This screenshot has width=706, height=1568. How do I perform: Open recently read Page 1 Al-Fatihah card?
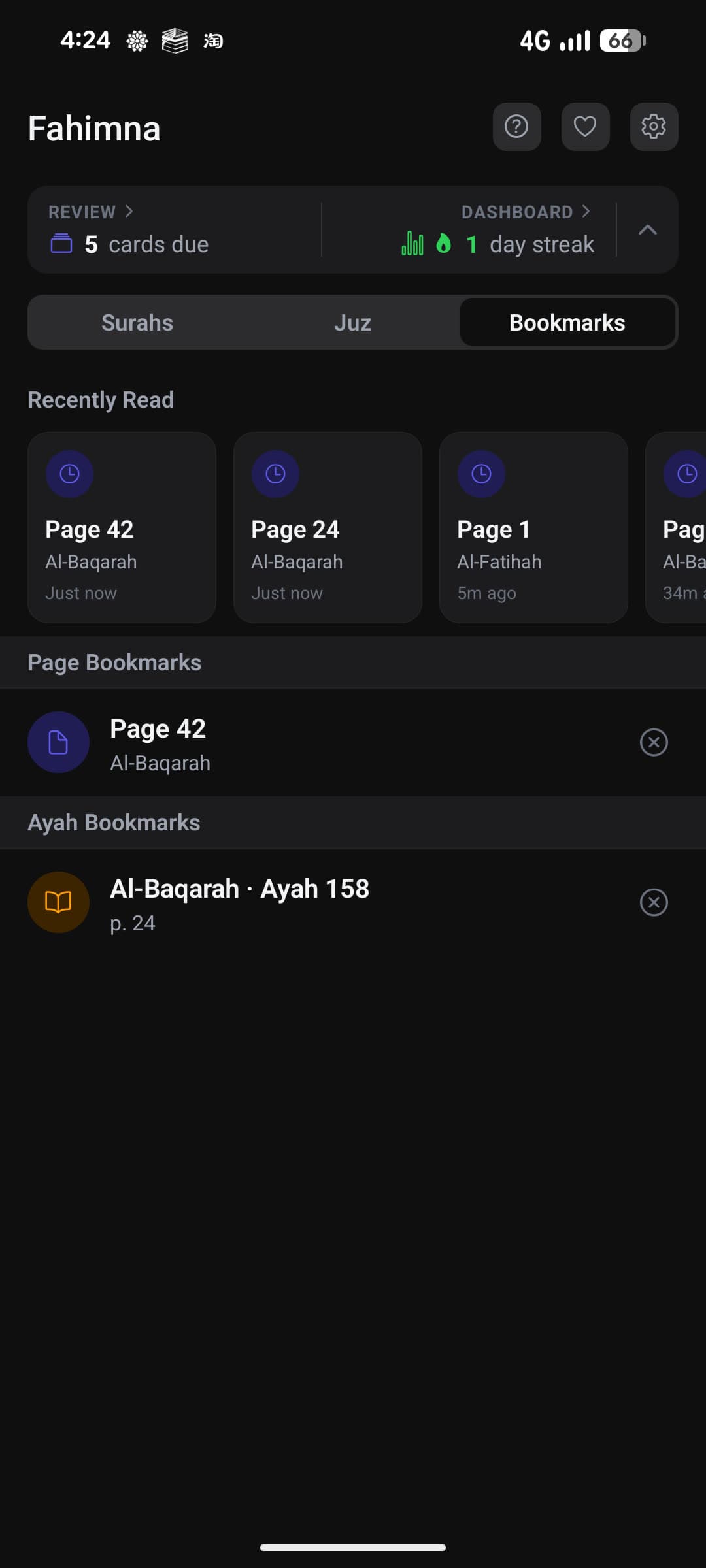533,527
